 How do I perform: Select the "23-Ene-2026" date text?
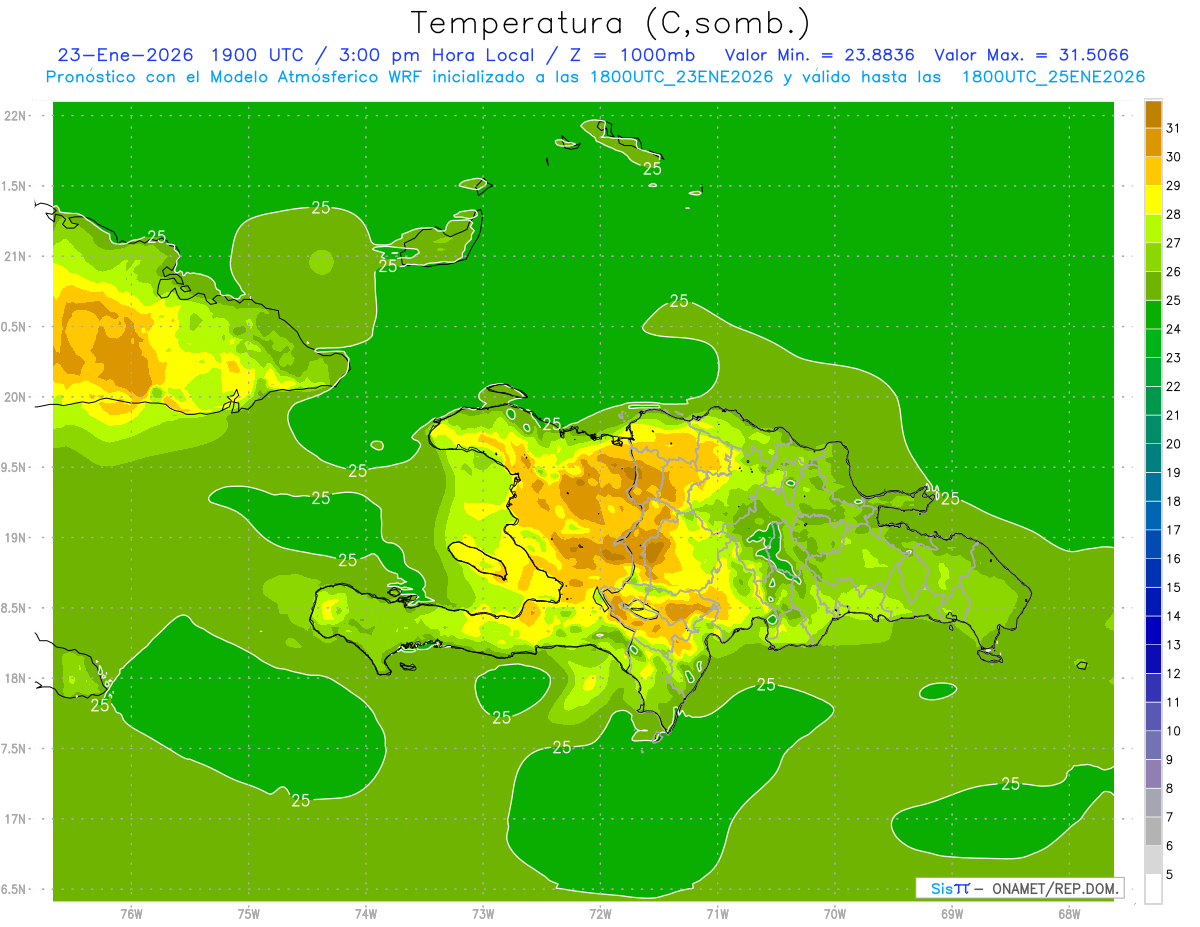(126, 55)
